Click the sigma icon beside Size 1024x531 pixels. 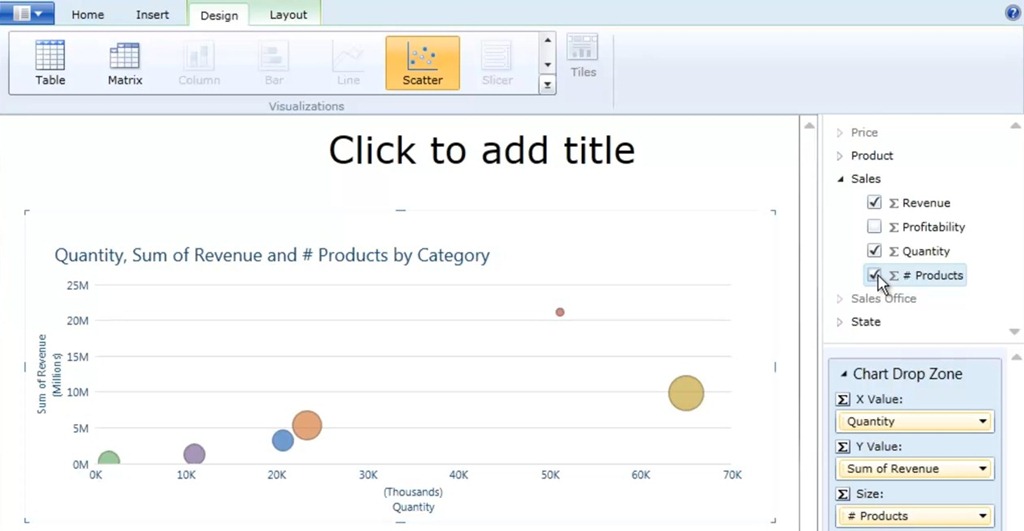(843, 494)
